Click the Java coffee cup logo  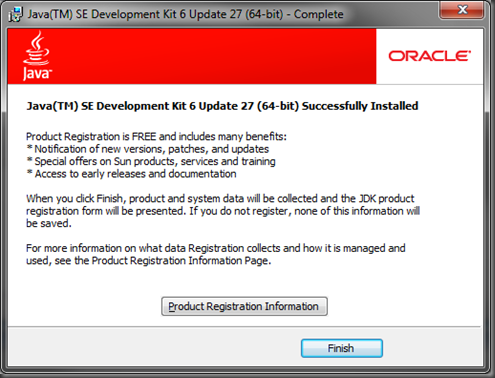[x=37, y=56]
